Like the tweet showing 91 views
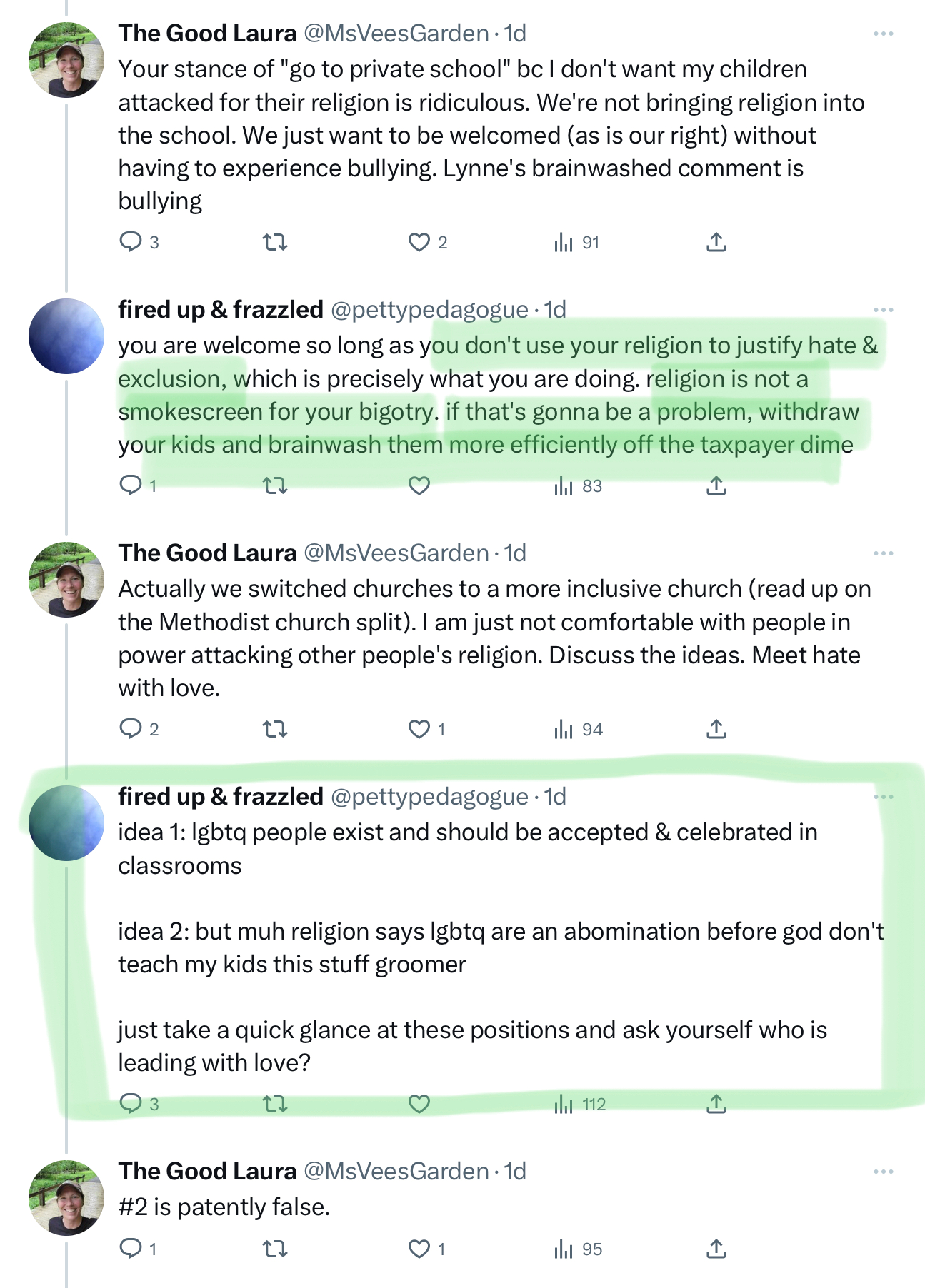Image resolution: width=925 pixels, height=1288 pixels. pyautogui.click(x=419, y=243)
